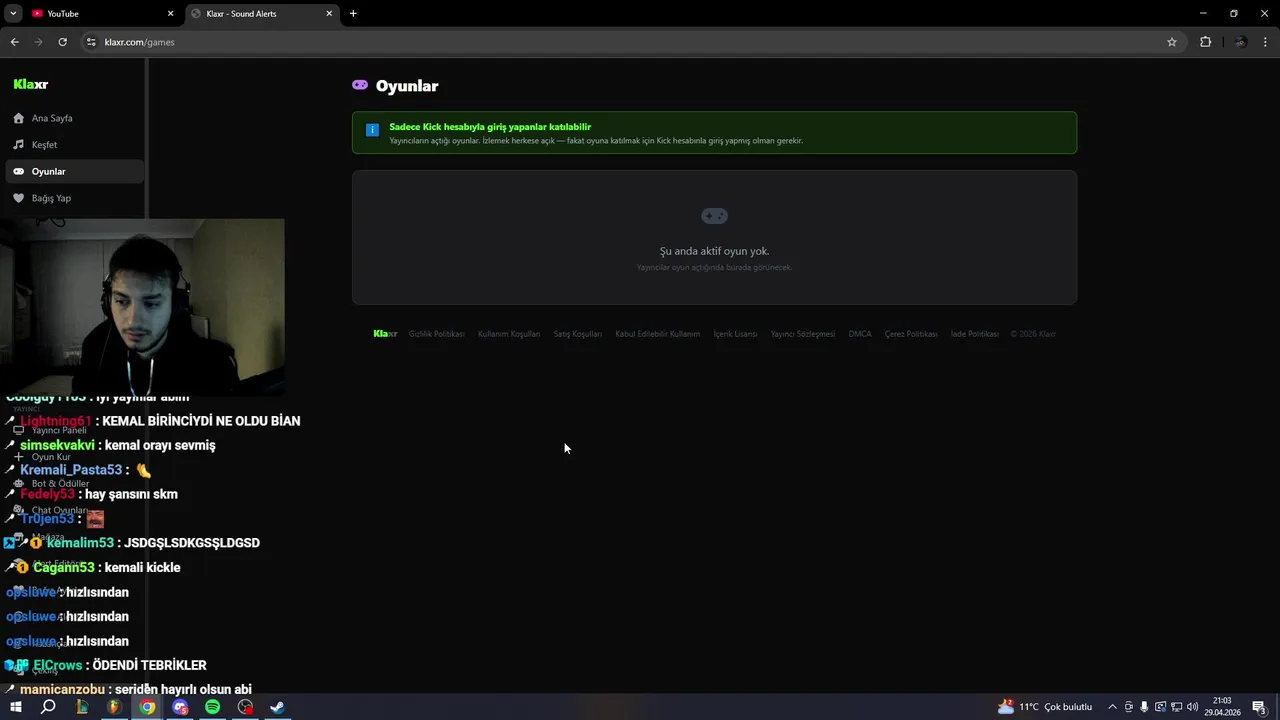Select Oyunlar menu item label

tap(48, 172)
